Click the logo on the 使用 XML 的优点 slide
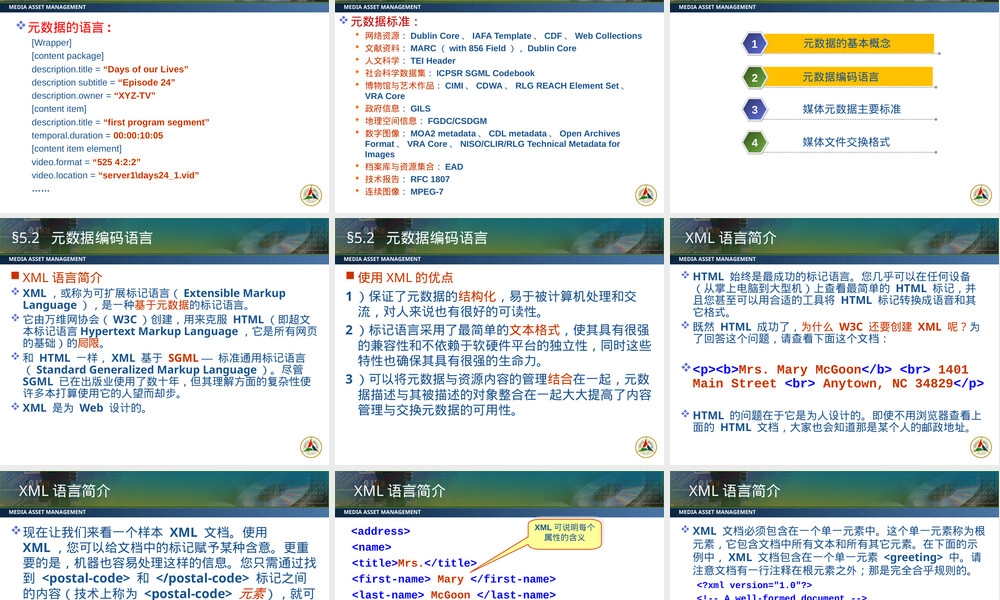Image resolution: width=1000 pixels, height=600 pixels. [646, 447]
